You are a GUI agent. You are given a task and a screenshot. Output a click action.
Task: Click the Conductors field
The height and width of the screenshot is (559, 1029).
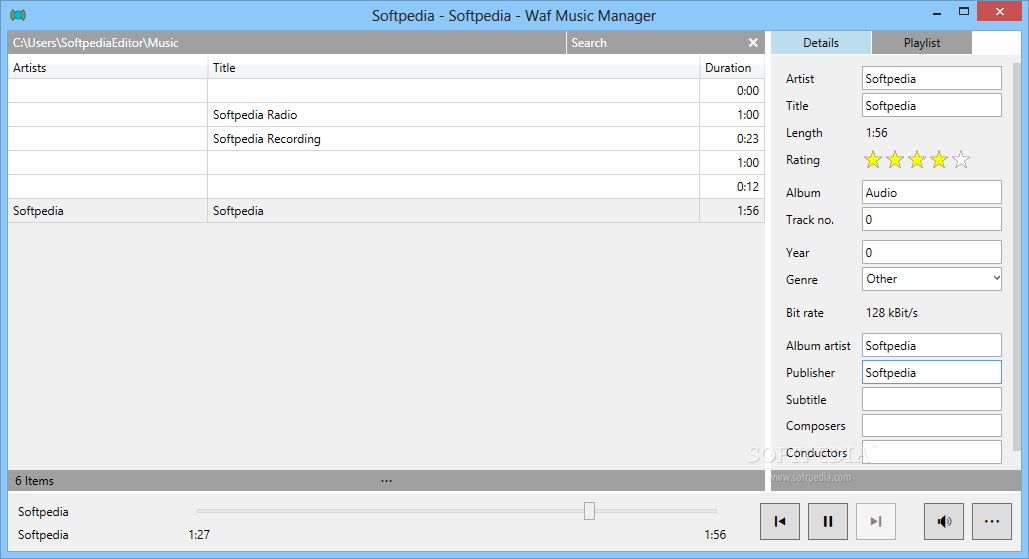click(932, 452)
